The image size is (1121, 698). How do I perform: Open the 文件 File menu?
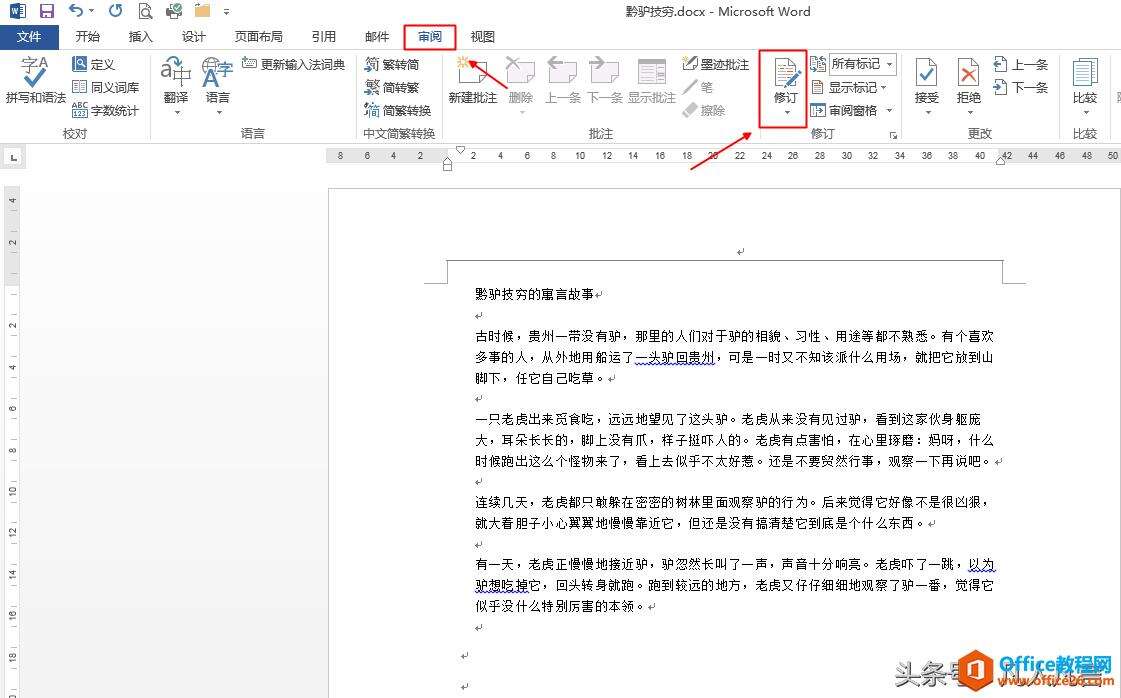tap(30, 36)
